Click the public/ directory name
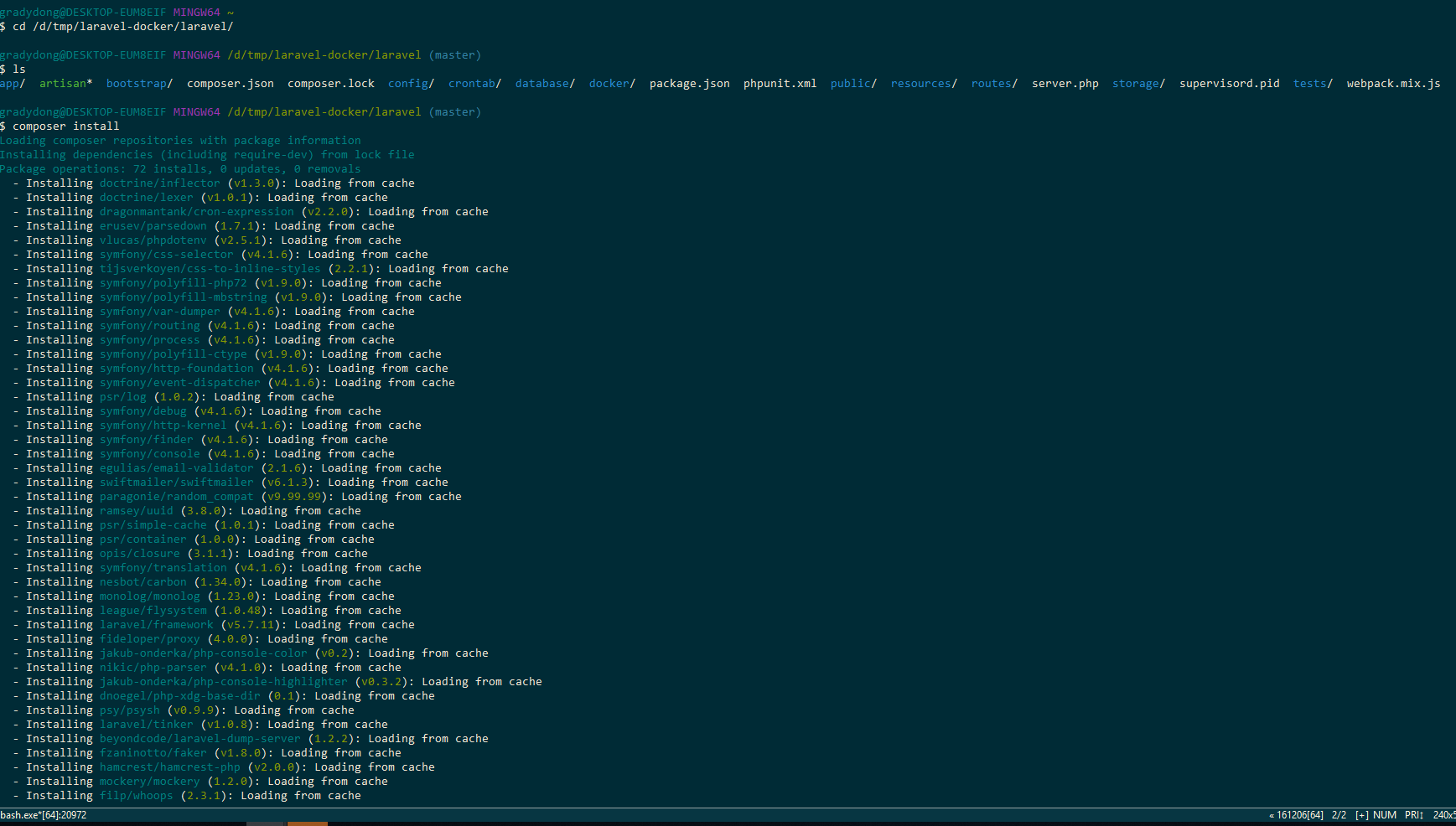Screen dimensions: 1456x826 854,84
